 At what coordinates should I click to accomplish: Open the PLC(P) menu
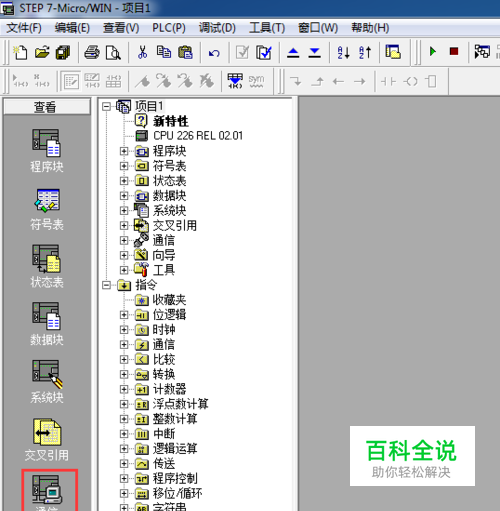[x=169, y=28]
